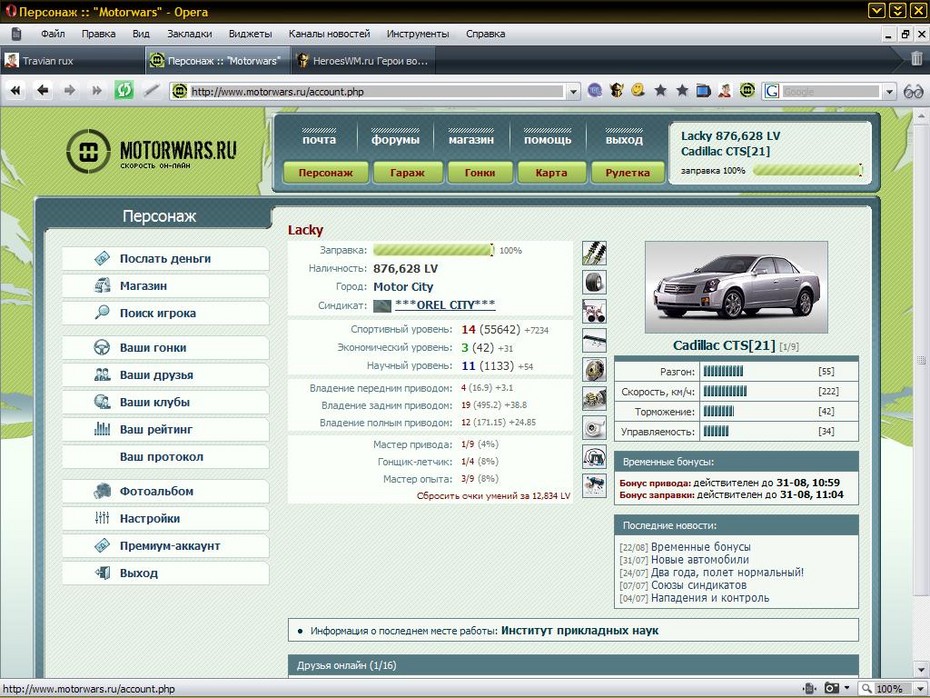Click the syndicate flag icon next to OREL CITY
Viewport: 930px width, 698px height.
382,306
